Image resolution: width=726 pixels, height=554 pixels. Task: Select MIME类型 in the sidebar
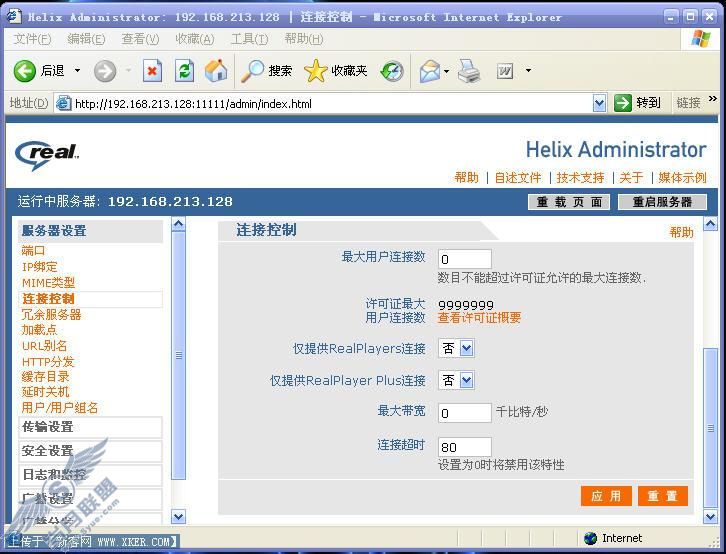[48, 283]
